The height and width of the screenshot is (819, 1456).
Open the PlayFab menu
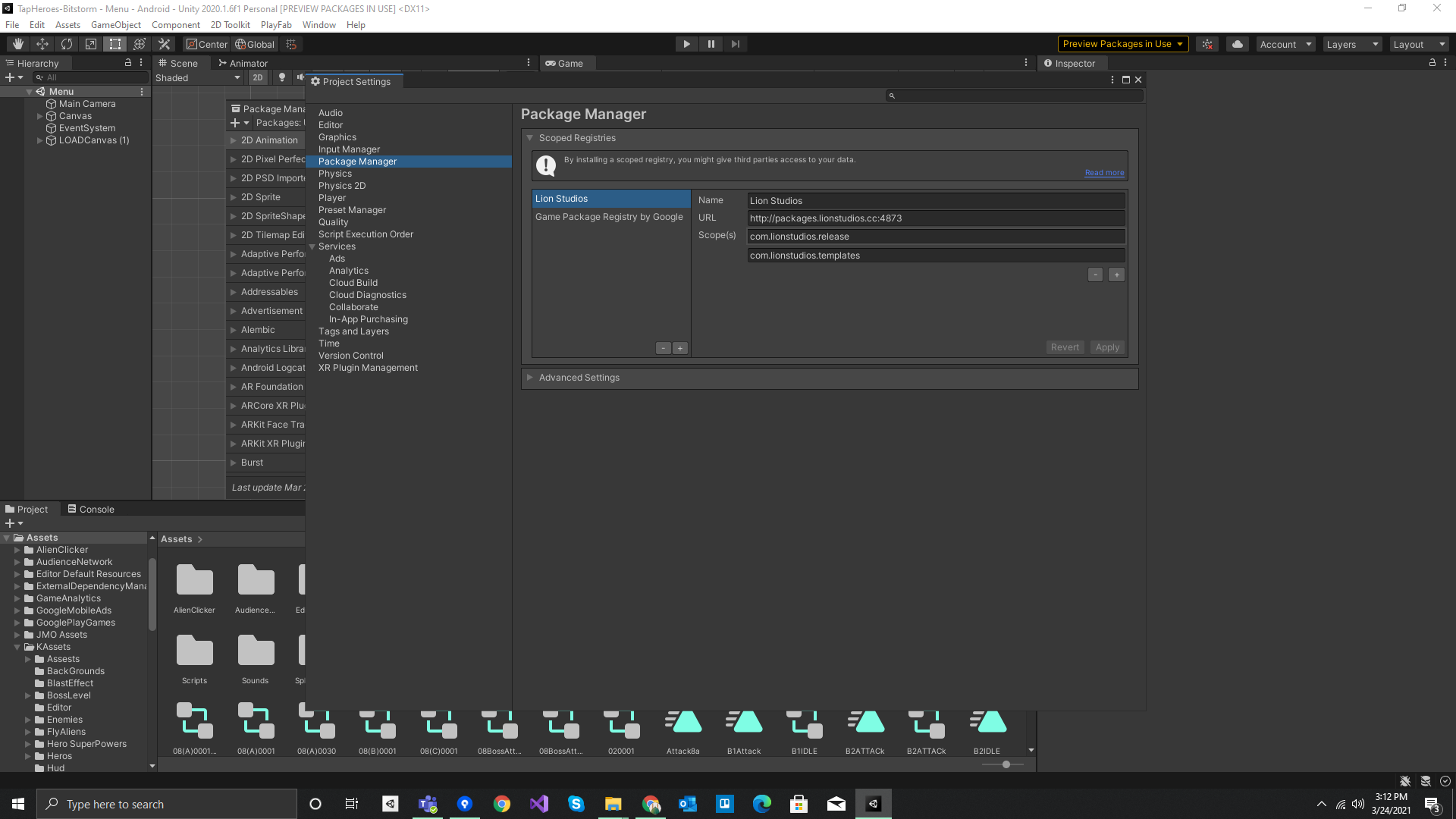276,25
